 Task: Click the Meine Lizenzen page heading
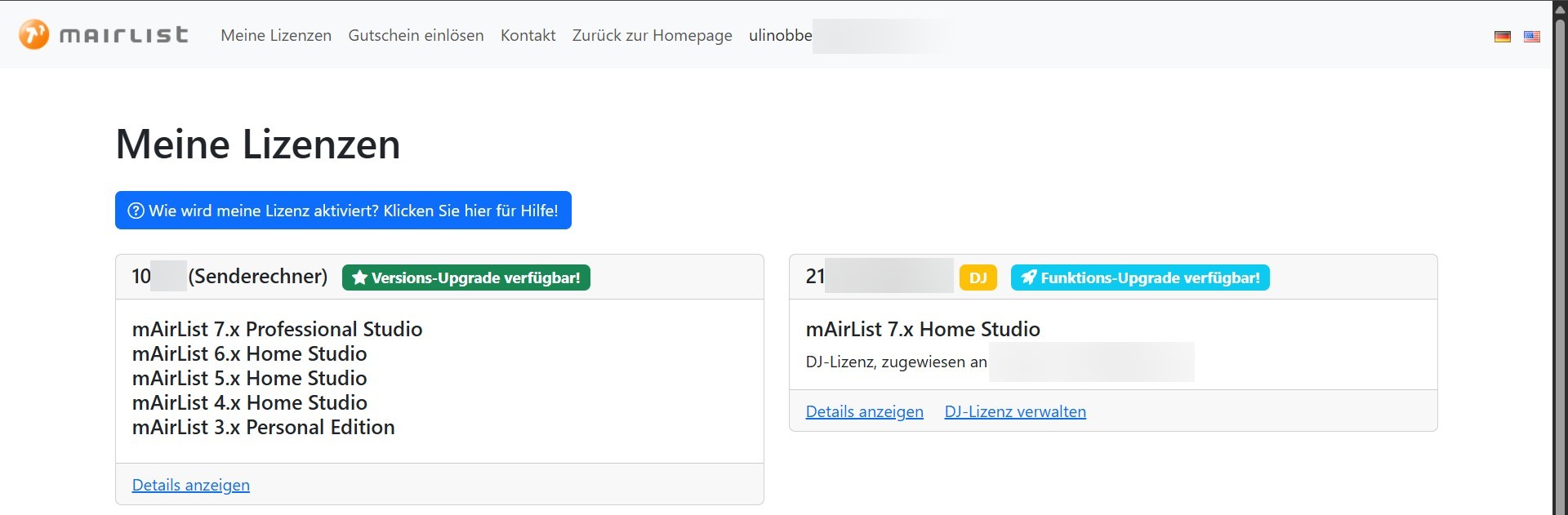258,144
